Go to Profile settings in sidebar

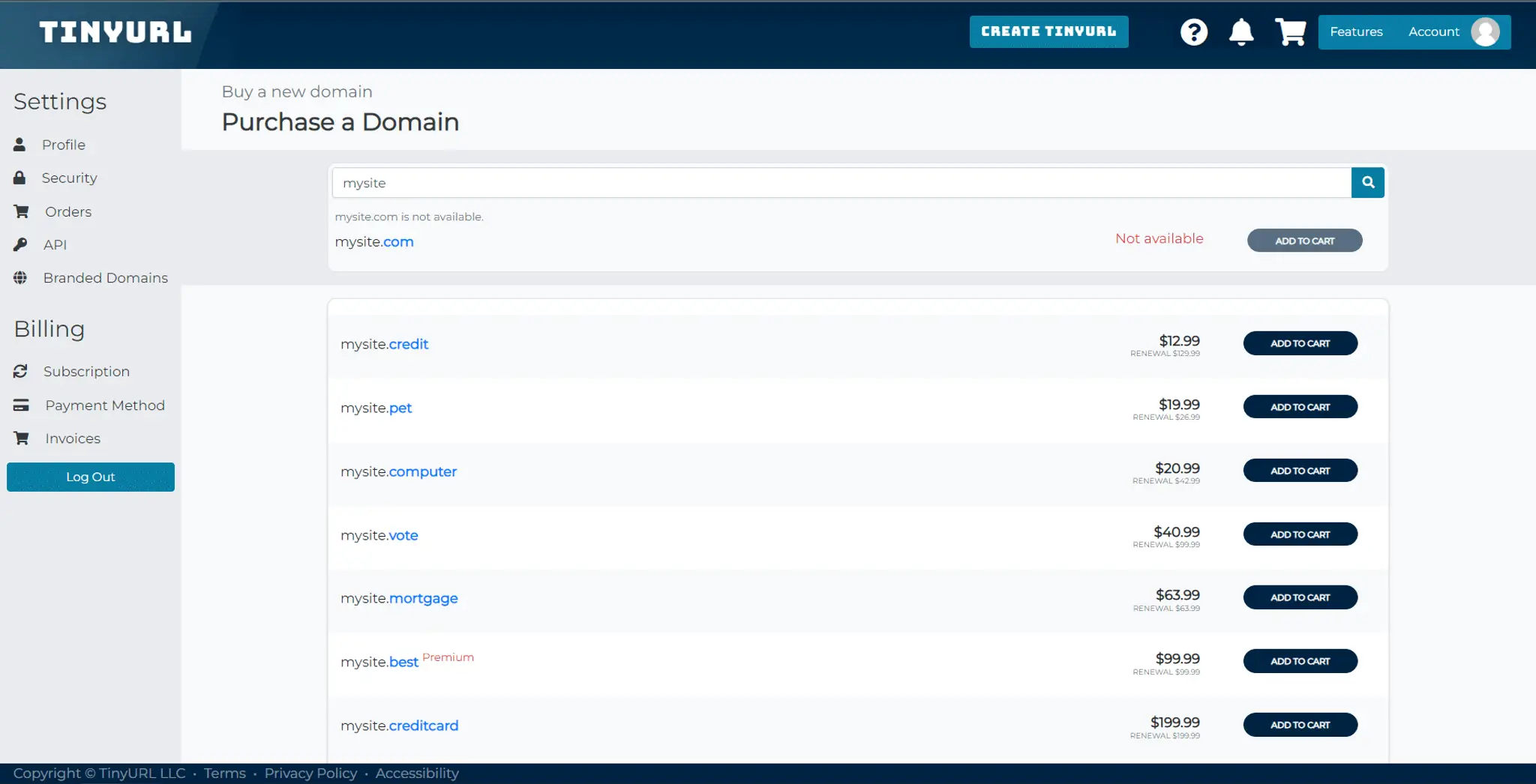tap(63, 145)
